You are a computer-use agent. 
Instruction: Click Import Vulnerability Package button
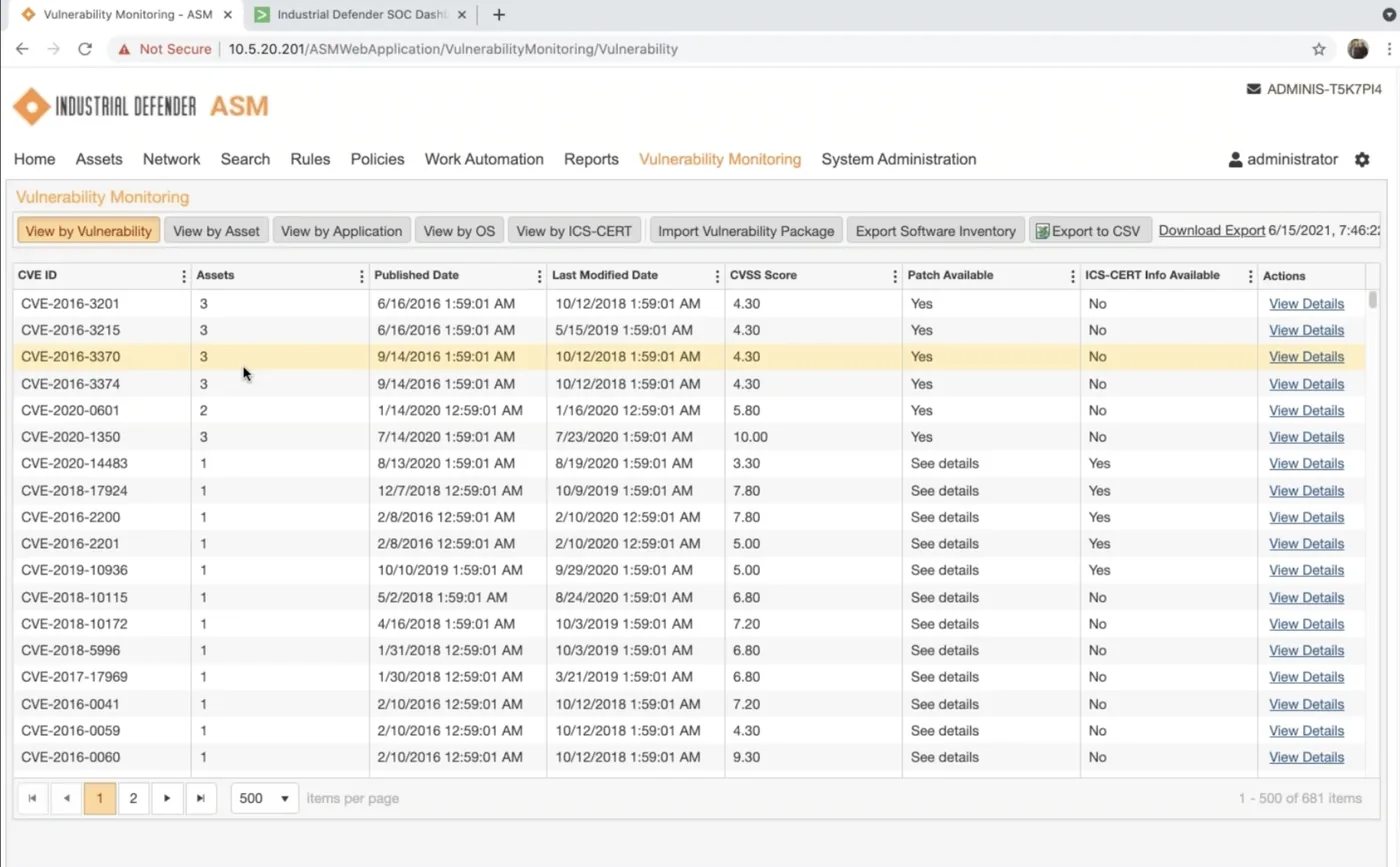click(746, 231)
